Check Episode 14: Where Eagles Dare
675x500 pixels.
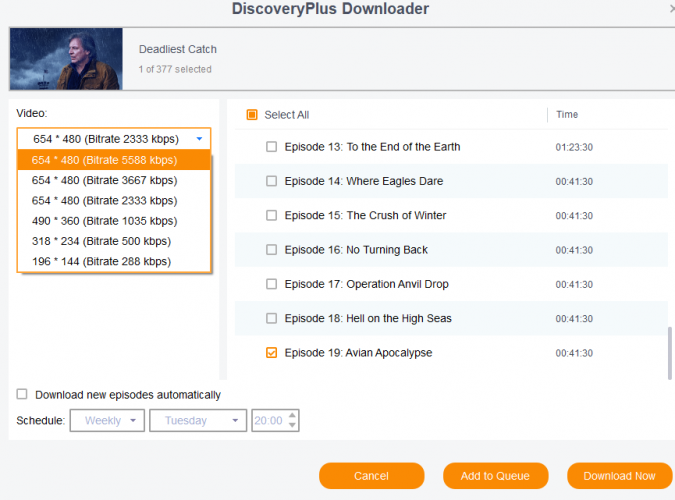point(271,181)
